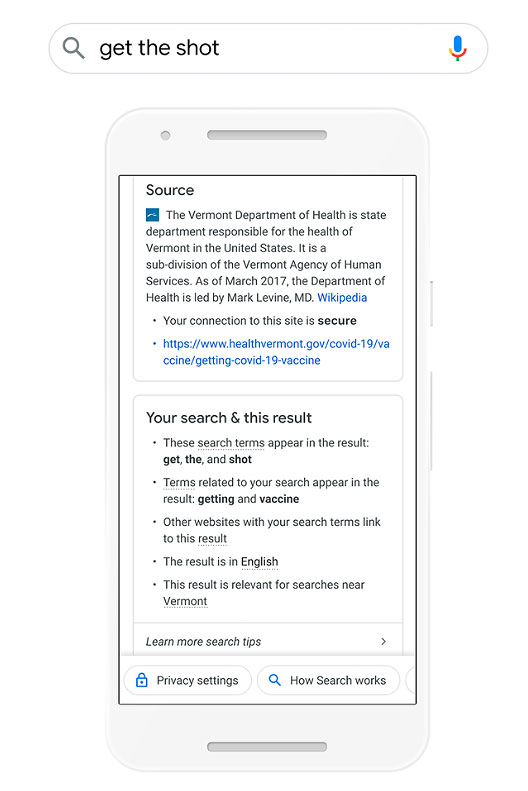The height and width of the screenshot is (791, 528).
Task: Click the magnifying glass search icon
Action: pyautogui.click(x=73, y=48)
